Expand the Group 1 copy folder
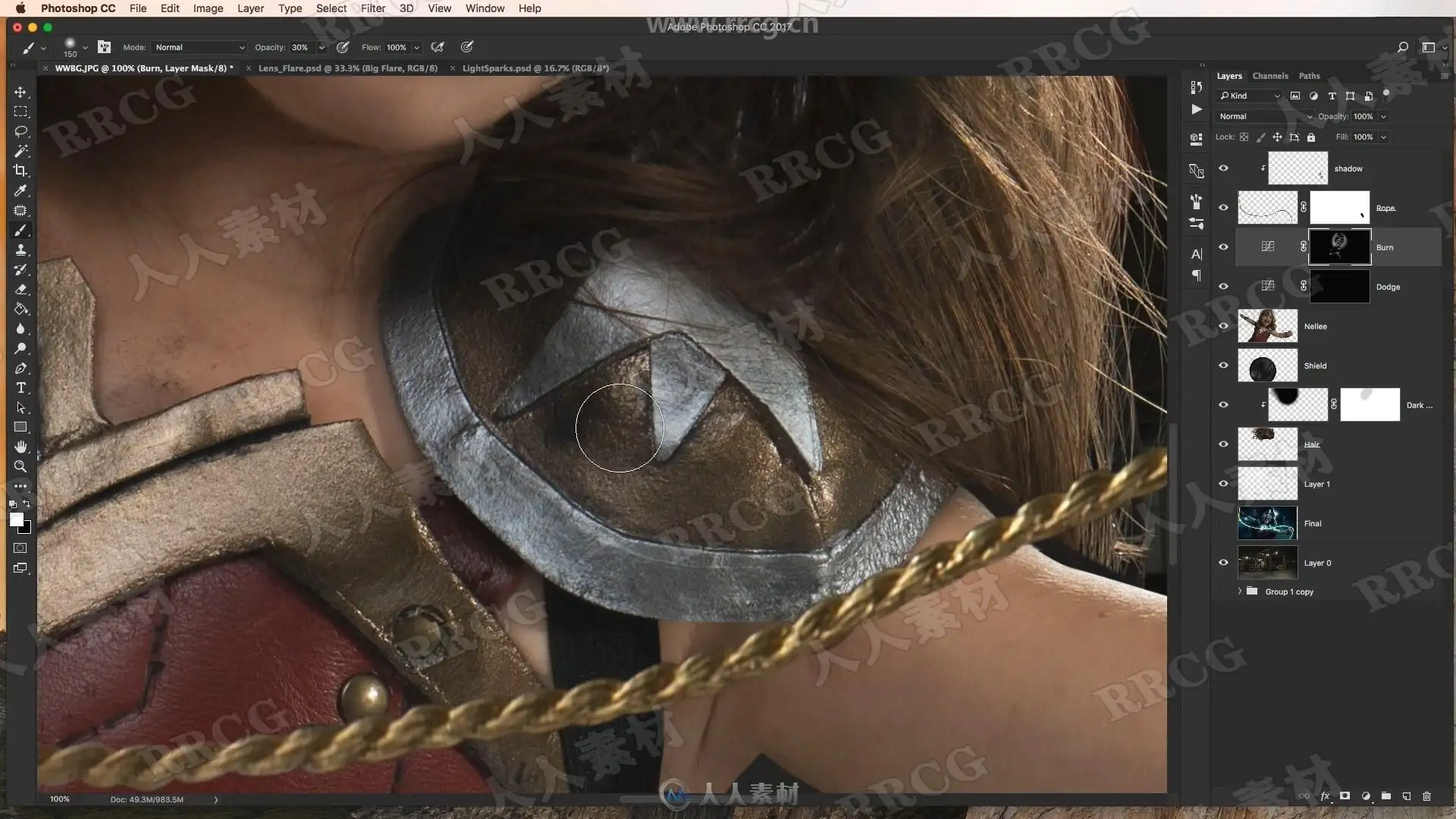This screenshot has height=819, width=1456. click(1240, 591)
